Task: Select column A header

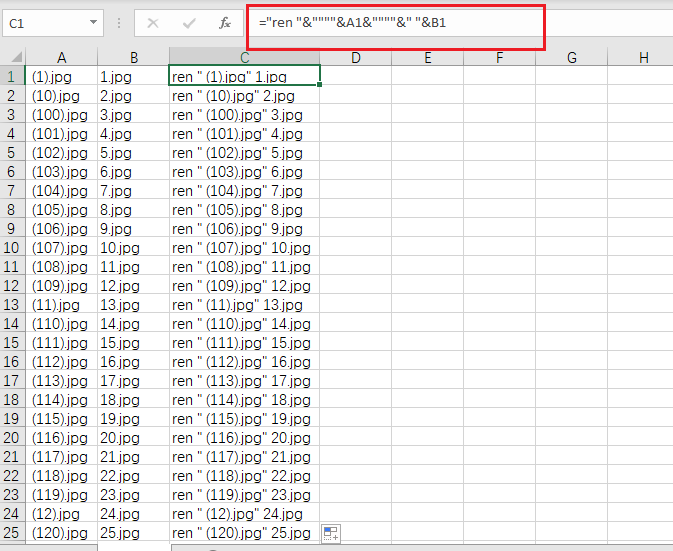Action: (62, 57)
